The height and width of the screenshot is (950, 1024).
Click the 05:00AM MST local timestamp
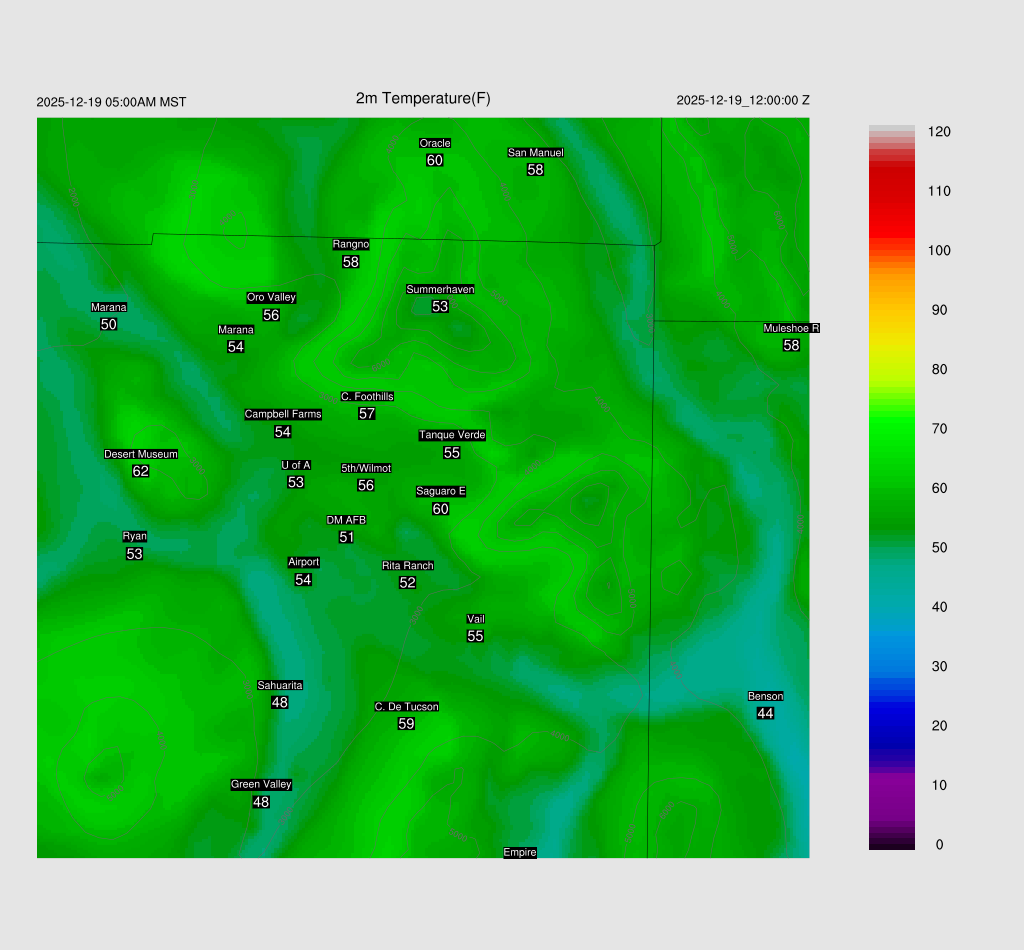click(x=111, y=102)
